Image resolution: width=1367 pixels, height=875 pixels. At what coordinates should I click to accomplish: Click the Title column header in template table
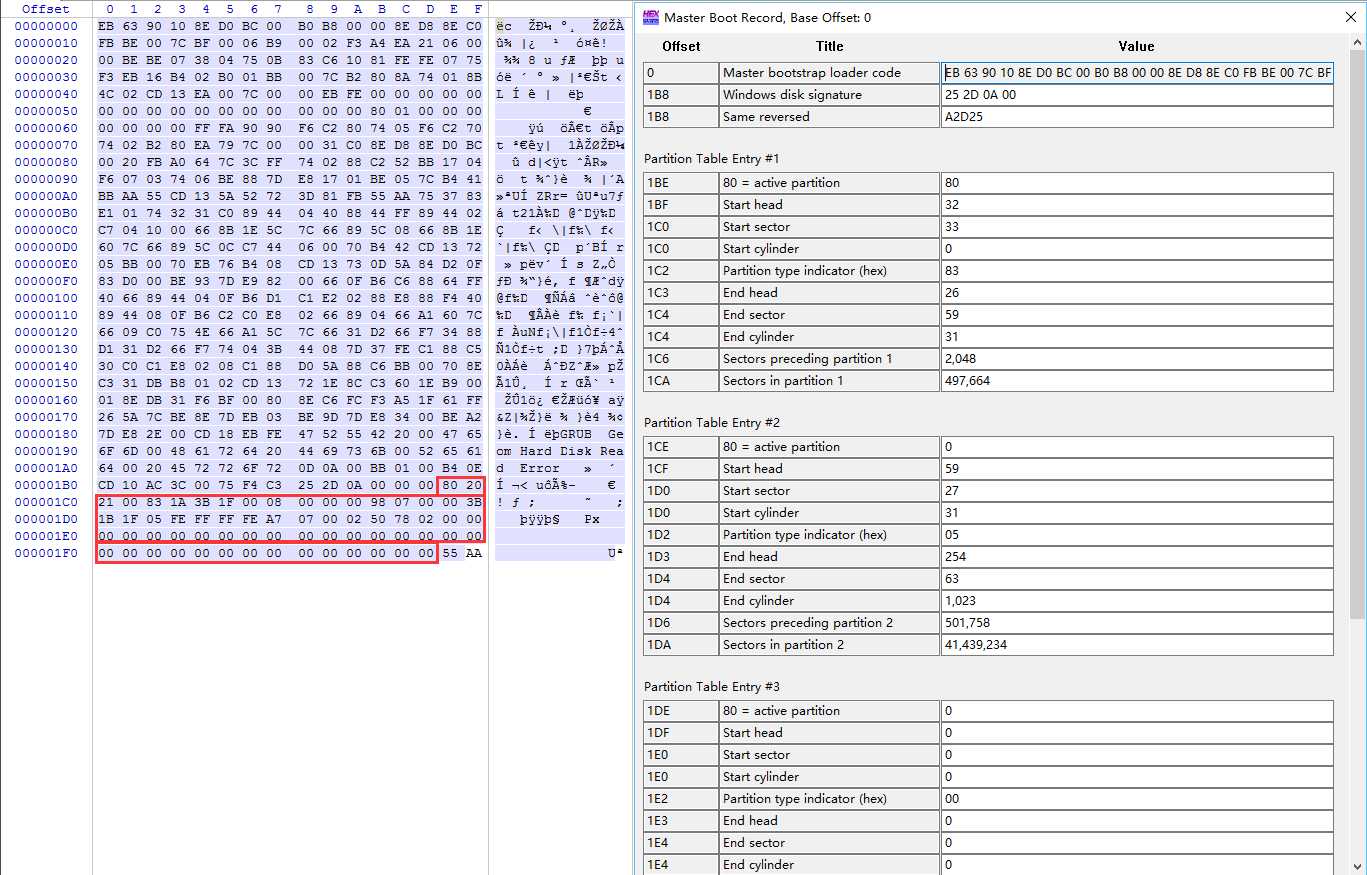click(830, 46)
